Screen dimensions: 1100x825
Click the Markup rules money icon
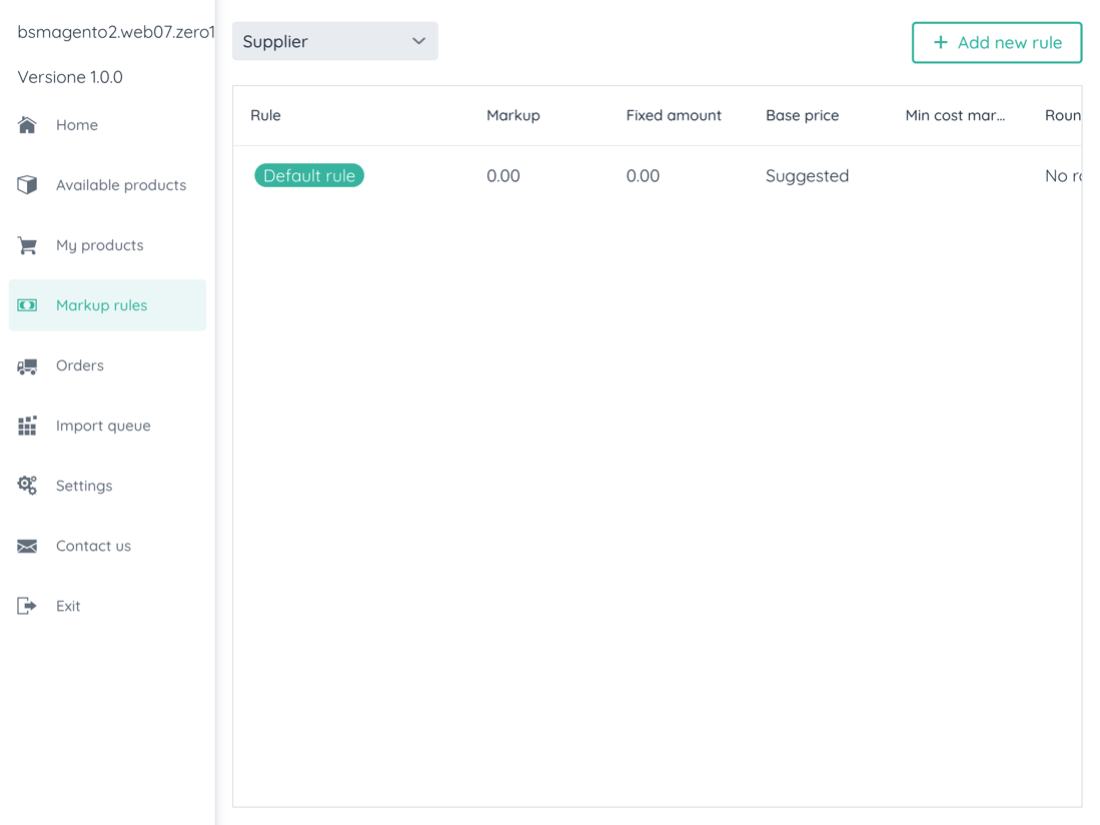27,305
